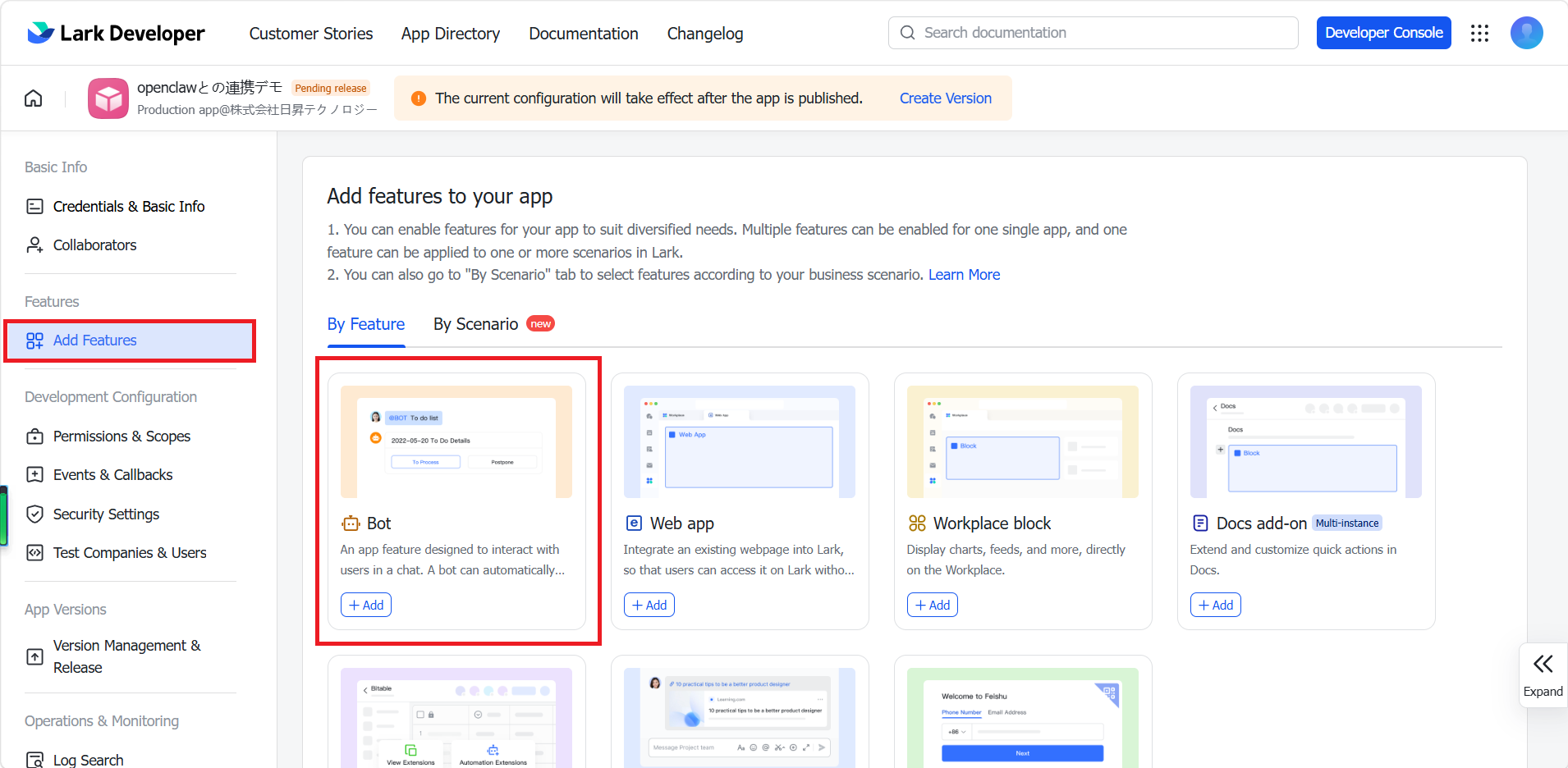Click the Bot feature preview thumbnail
Viewport: 1568px width, 768px height.
[456, 442]
